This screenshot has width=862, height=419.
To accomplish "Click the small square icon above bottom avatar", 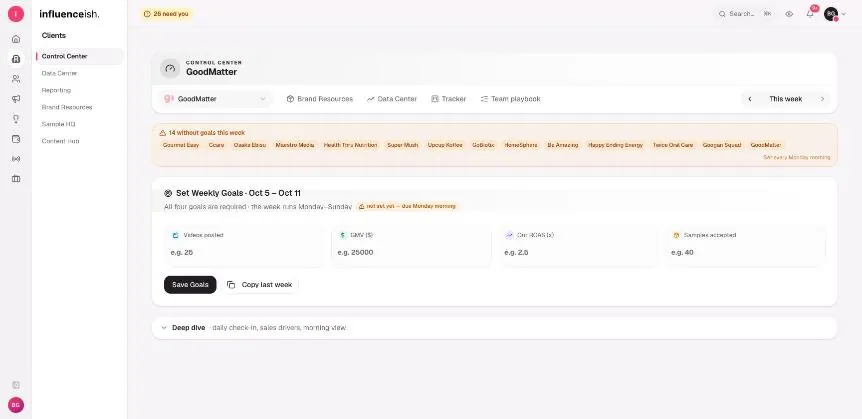I will pos(16,385).
